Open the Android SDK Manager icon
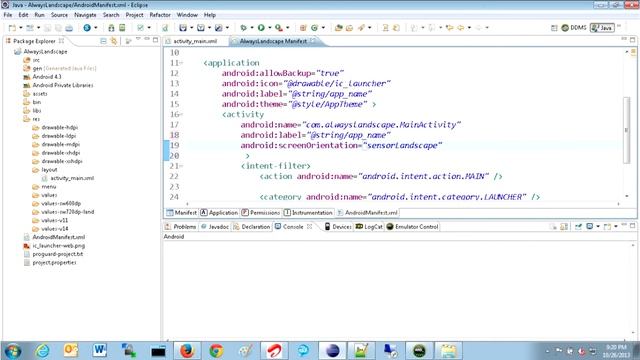 (x=111, y=28)
